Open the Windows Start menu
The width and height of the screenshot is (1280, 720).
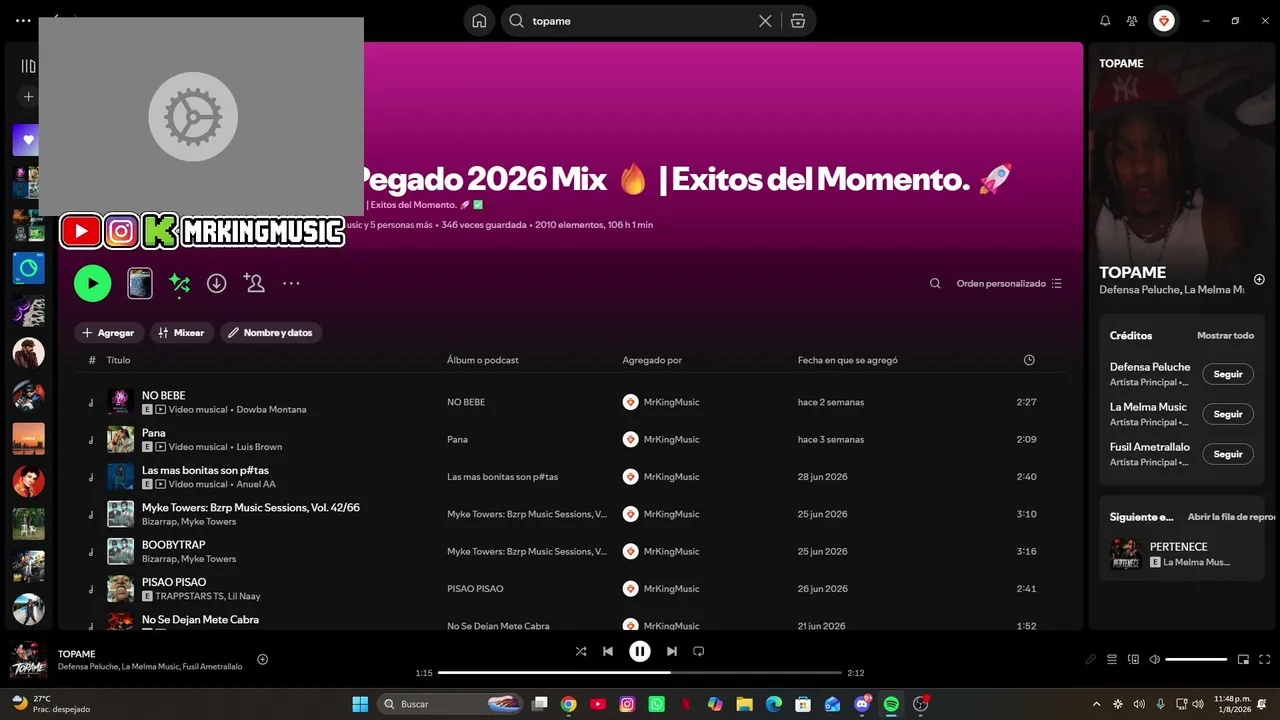360,704
